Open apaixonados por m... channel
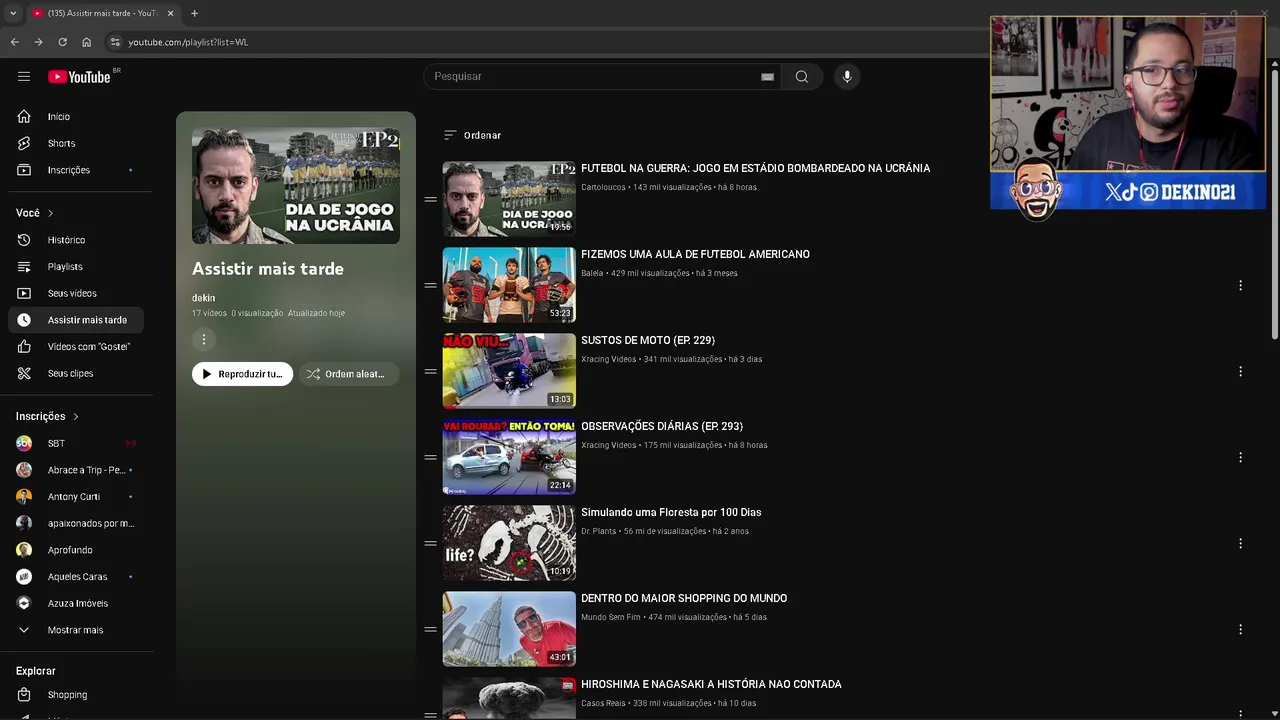Viewport: 1280px width, 720px height. pyautogui.click(x=78, y=523)
